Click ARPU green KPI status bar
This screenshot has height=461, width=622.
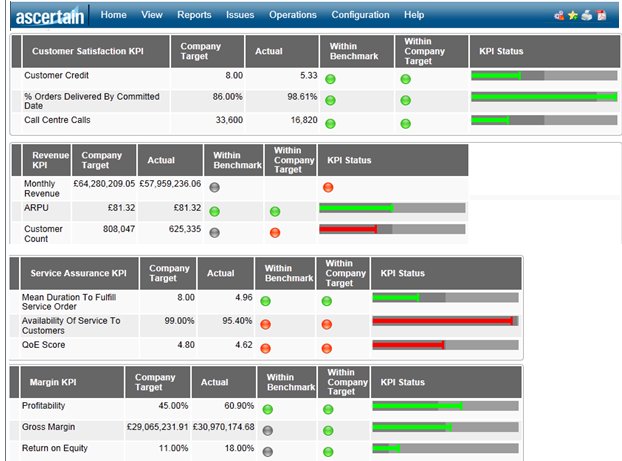(x=392, y=208)
